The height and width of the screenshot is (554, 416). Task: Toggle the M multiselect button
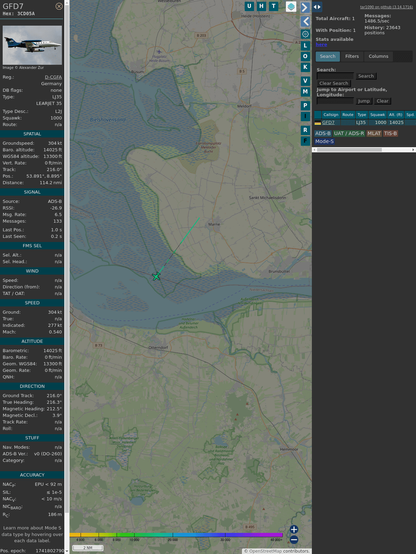(x=305, y=92)
